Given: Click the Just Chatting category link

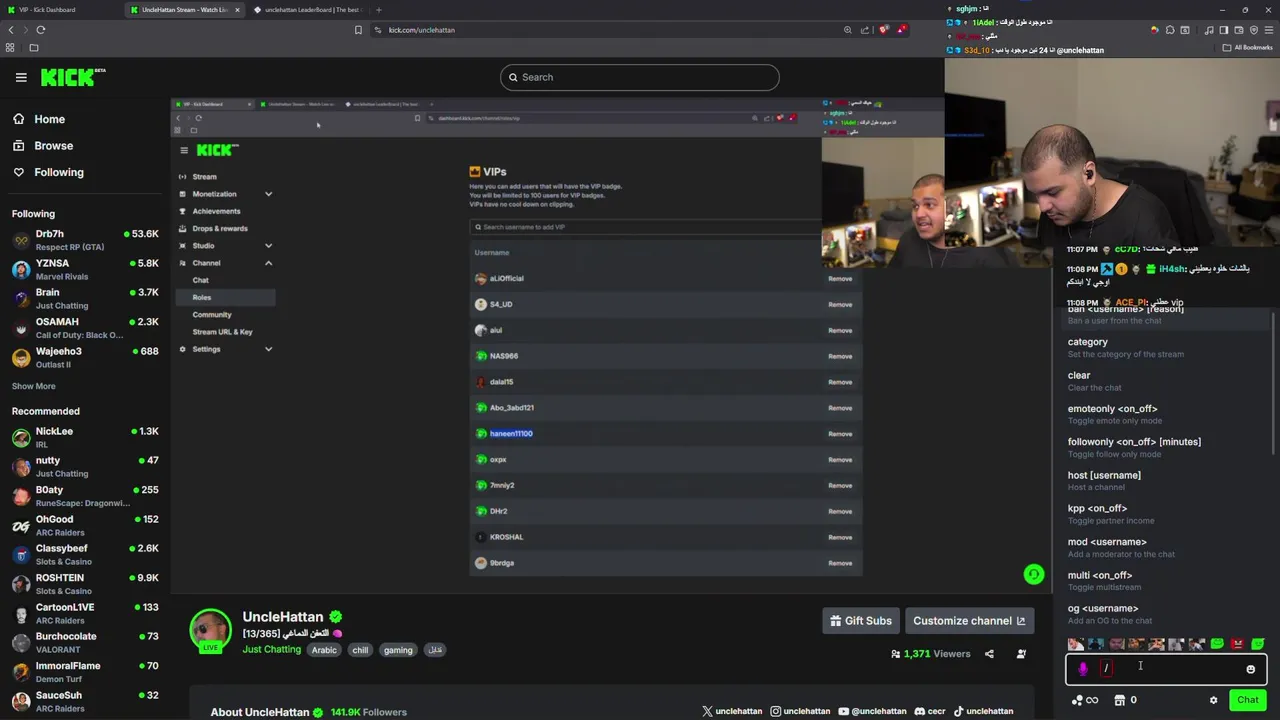Looking at the screenshot, I should tap(271, 650).
